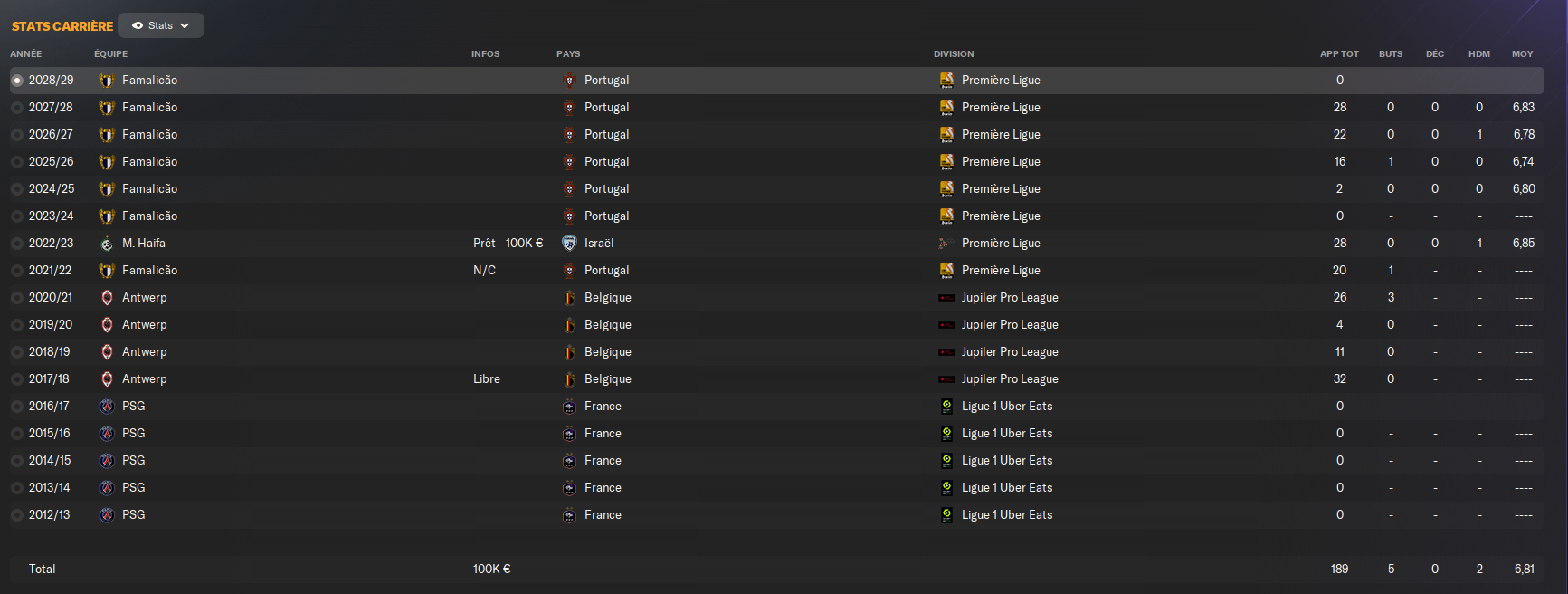Click the Israël flag icon

pos(569,244)
